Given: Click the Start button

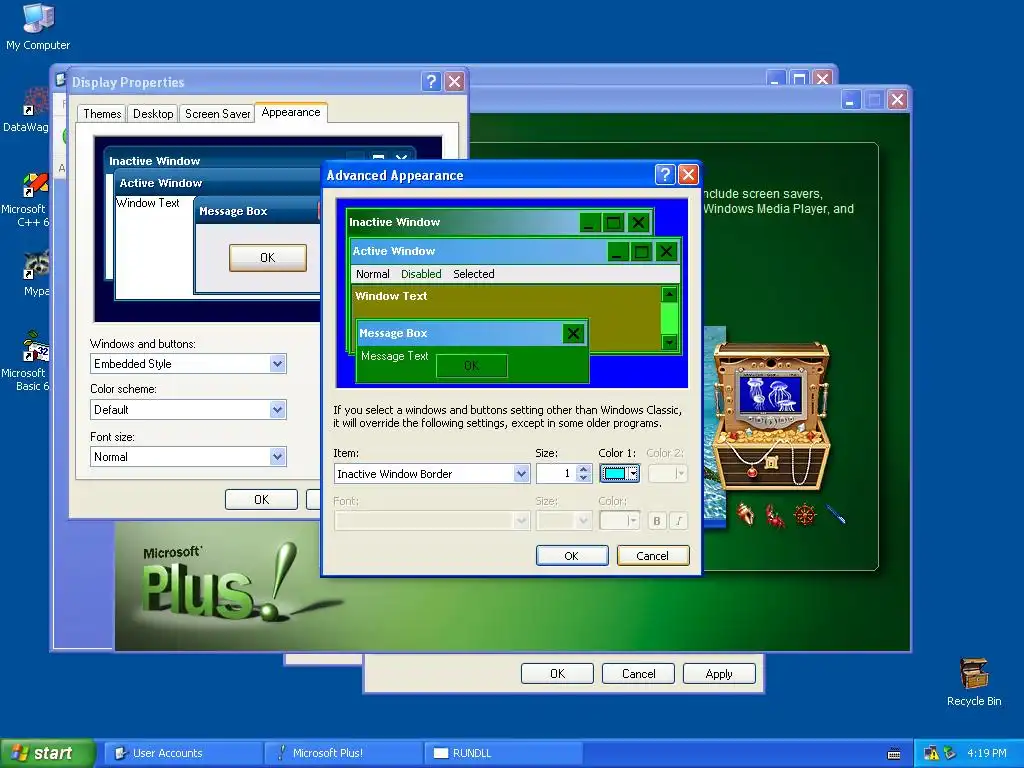Looking at the screenshot, I should click(x=48, y=753).
